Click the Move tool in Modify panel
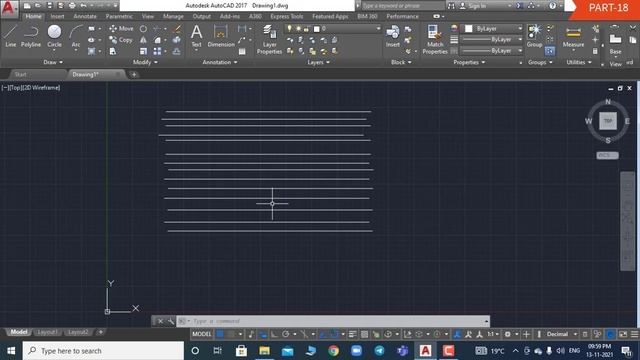 pos(121,29)
